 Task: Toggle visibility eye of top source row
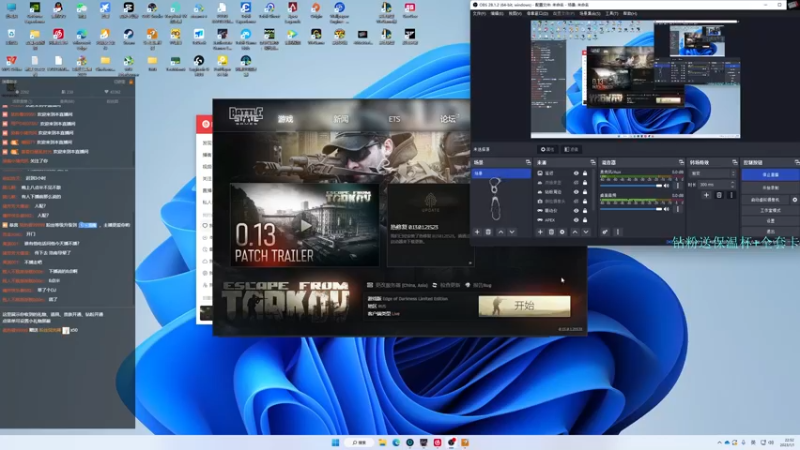coord(576,173)
